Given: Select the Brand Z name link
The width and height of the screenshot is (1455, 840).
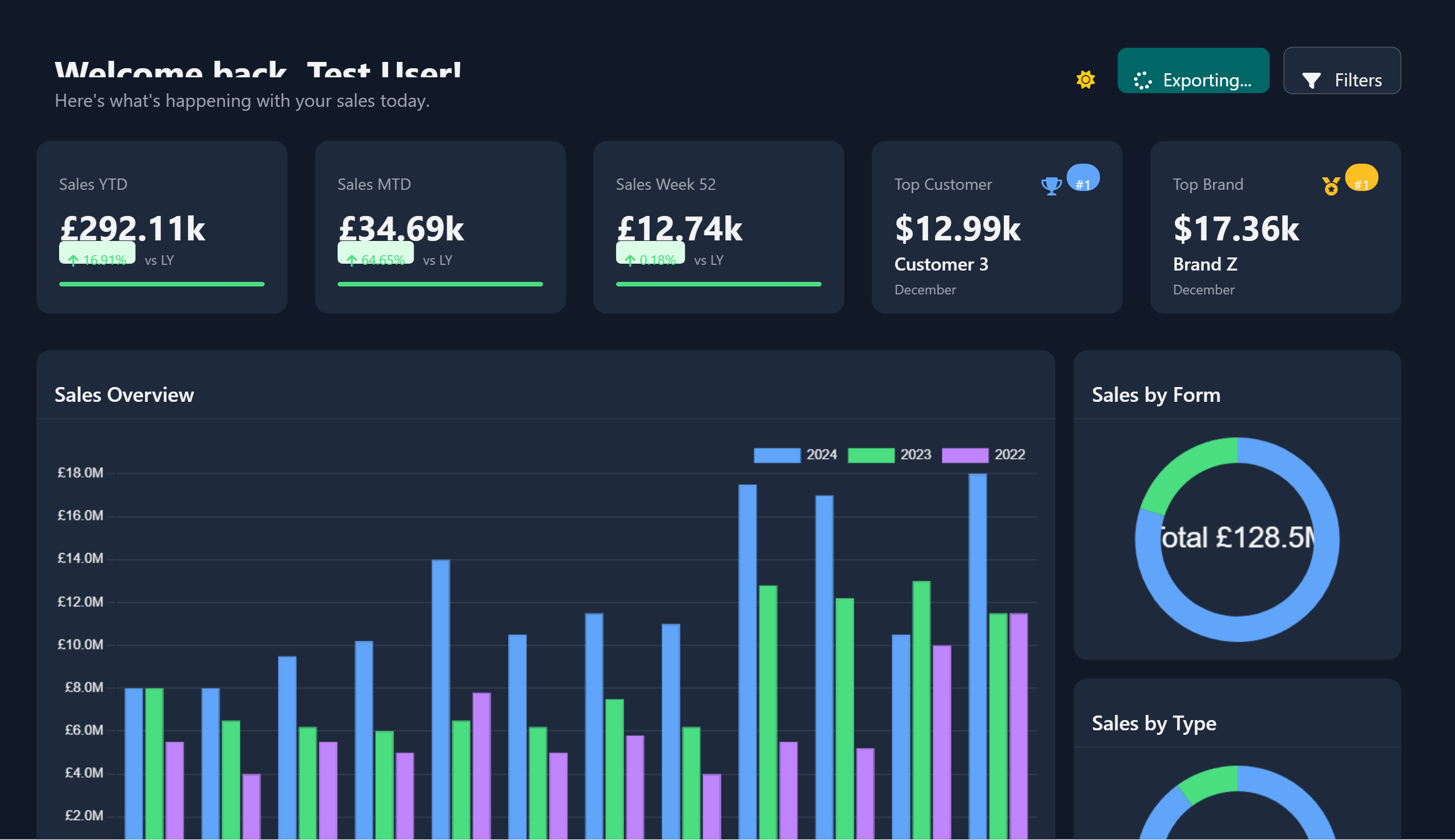Looking at the screenshot, I should (x=1204, y=264).
